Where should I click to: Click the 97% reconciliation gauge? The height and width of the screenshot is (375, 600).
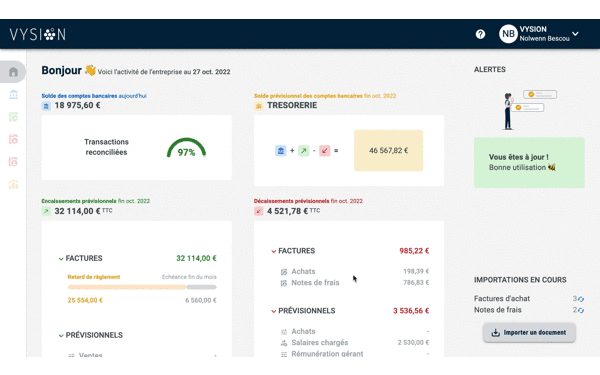click(186, 148)
